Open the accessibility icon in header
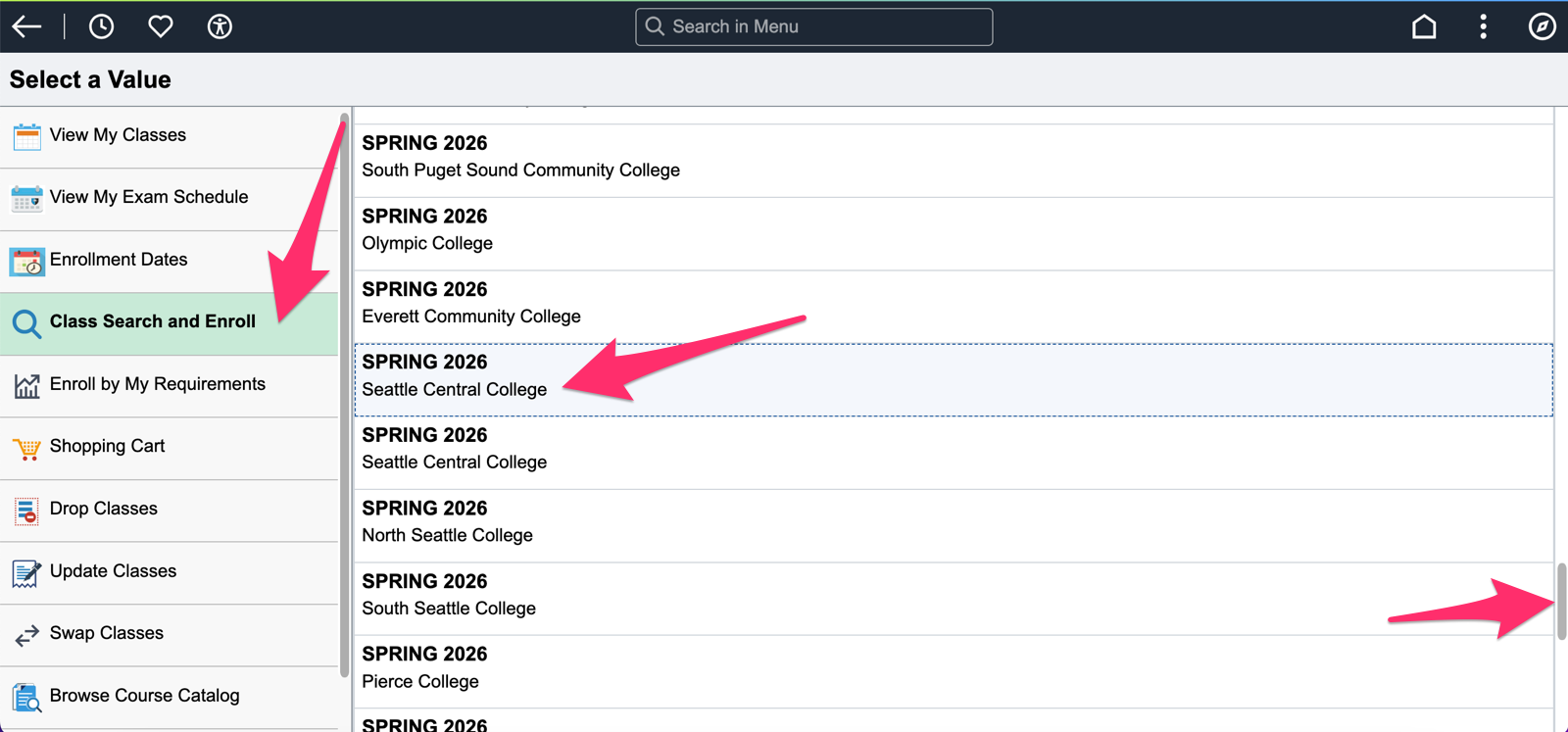The height and width of the screenshot is (732, 1568). [x=220, y=26]
